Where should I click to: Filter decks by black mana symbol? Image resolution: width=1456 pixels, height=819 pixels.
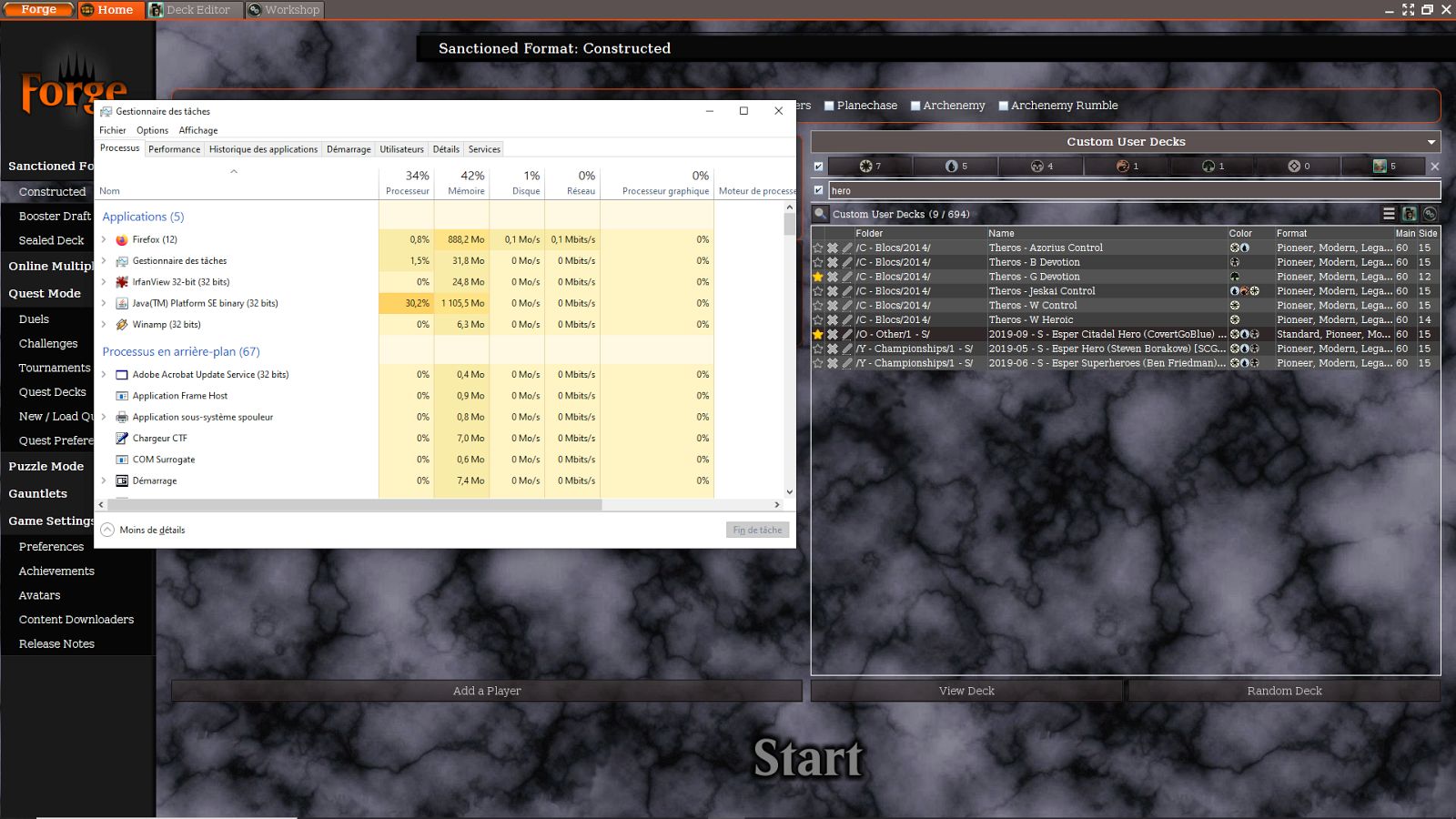(1041, 166)
